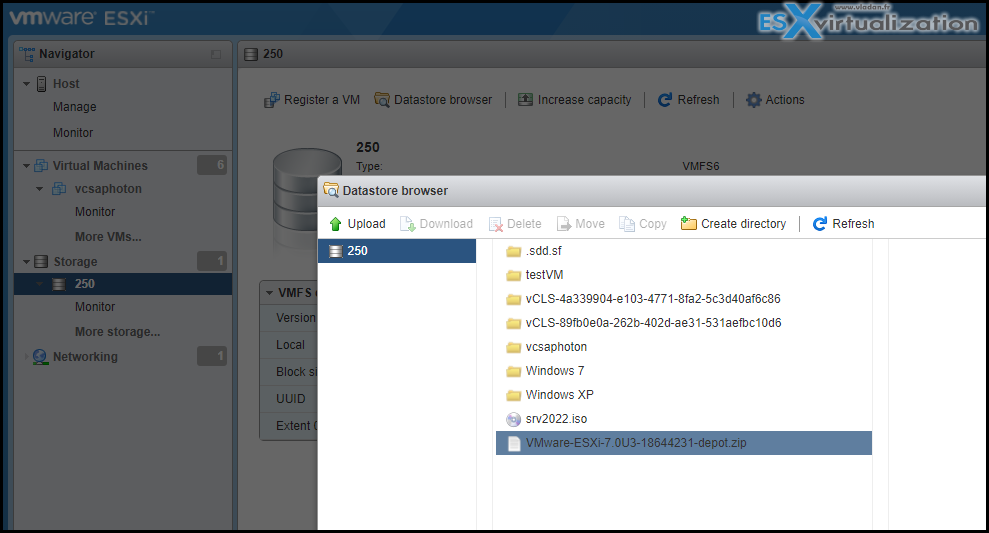Click Refresh label in Datastore browser
The image size is (989, 533).
pos(853,224)
